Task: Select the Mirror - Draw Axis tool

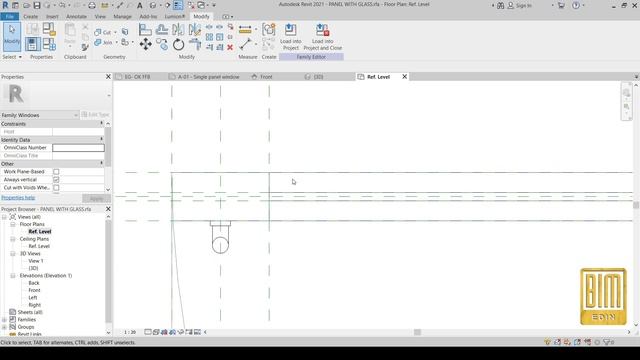Action: tap(195, 29)
